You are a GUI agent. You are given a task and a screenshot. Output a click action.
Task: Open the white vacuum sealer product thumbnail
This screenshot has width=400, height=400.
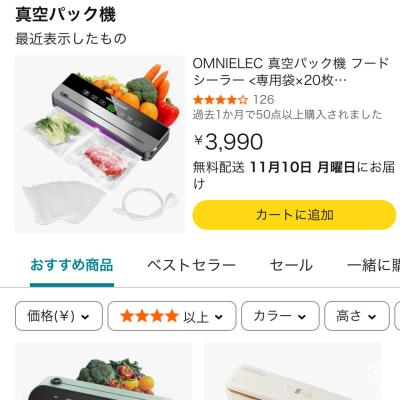tap(292, 371)
